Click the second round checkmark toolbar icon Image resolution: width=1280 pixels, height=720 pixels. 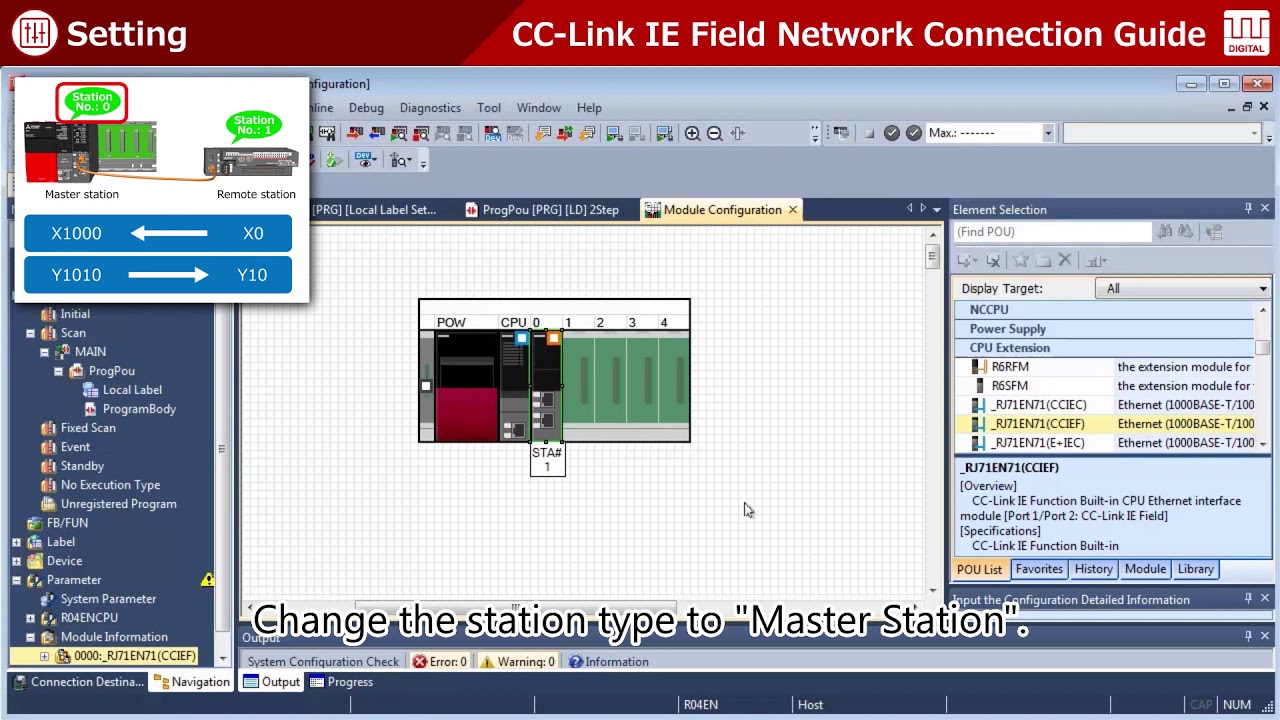point(914,133)
